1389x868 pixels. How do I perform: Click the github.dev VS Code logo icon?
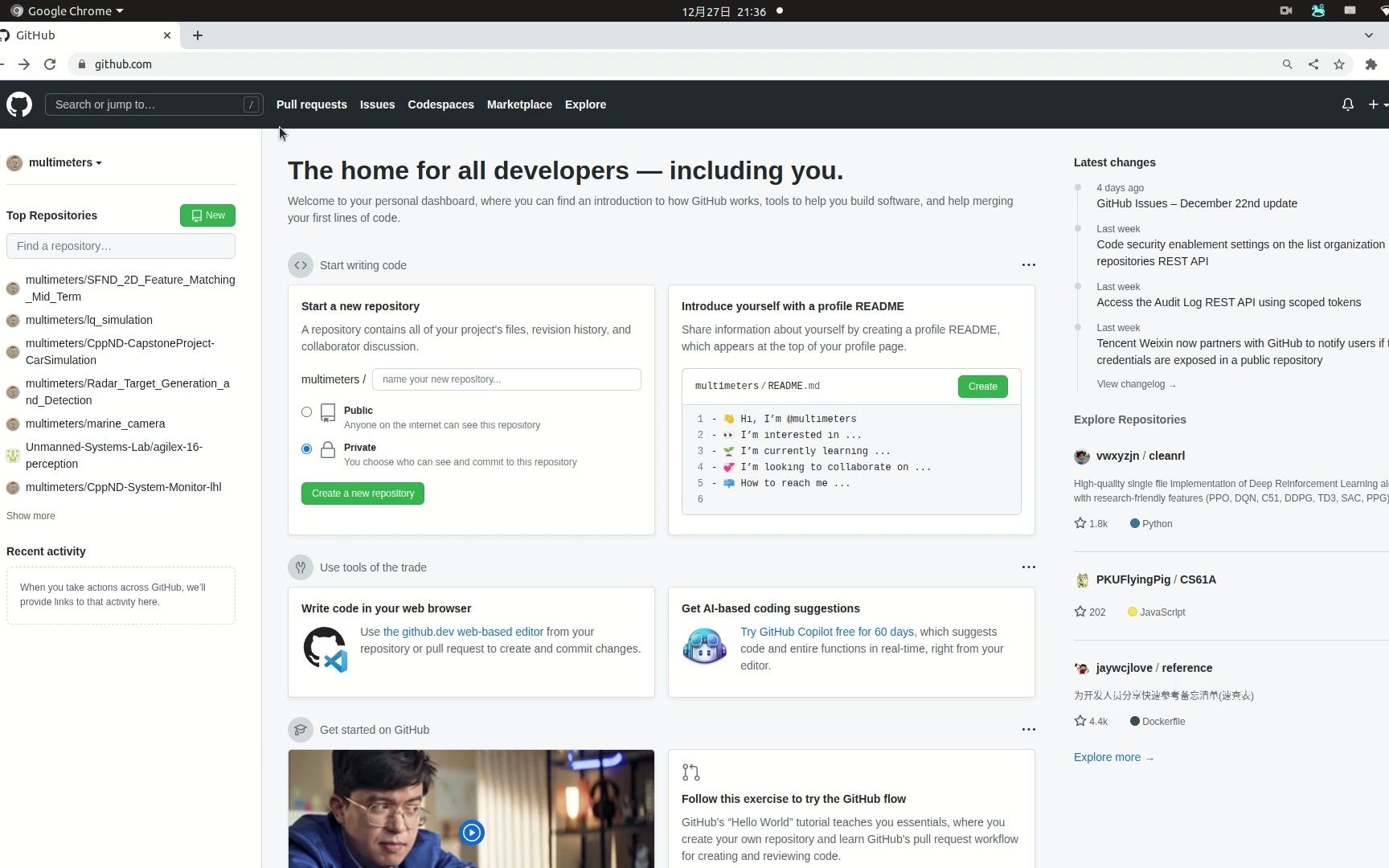point(325,649)
